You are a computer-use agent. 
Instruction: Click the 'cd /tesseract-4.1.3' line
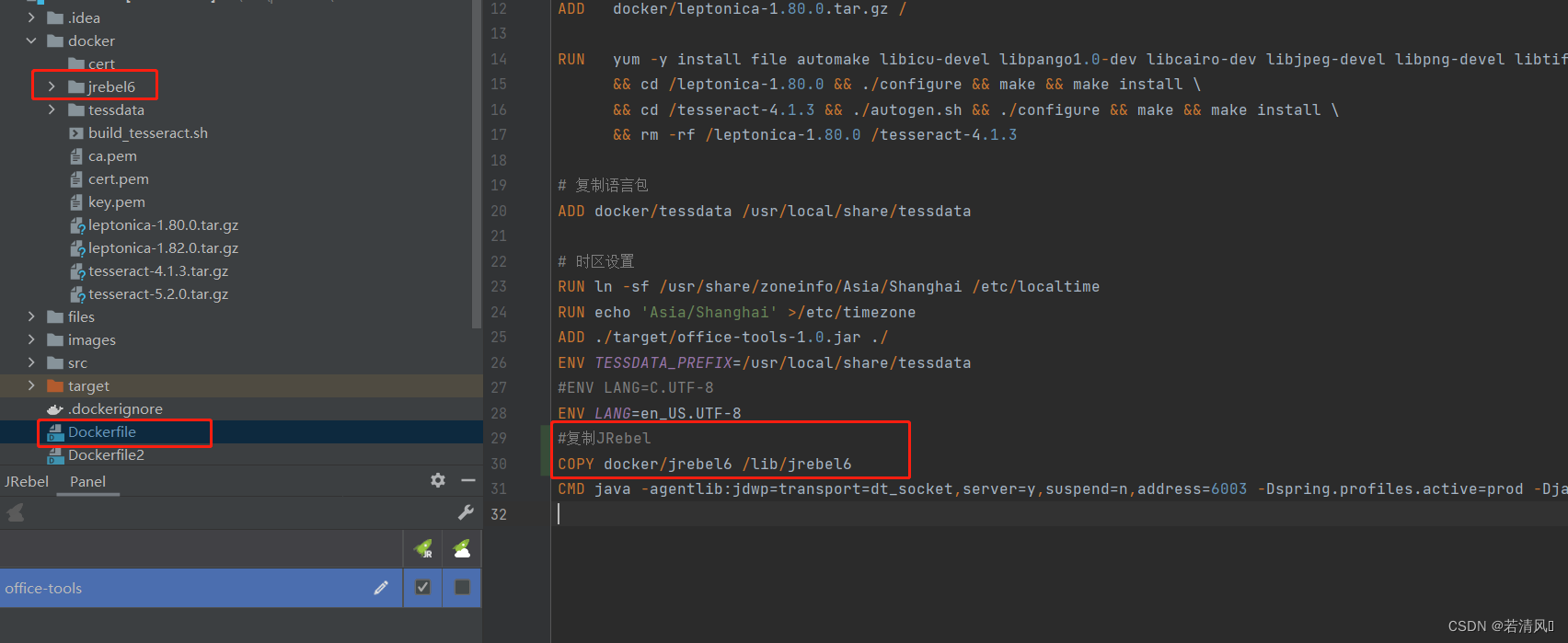[x=976, y=110]
